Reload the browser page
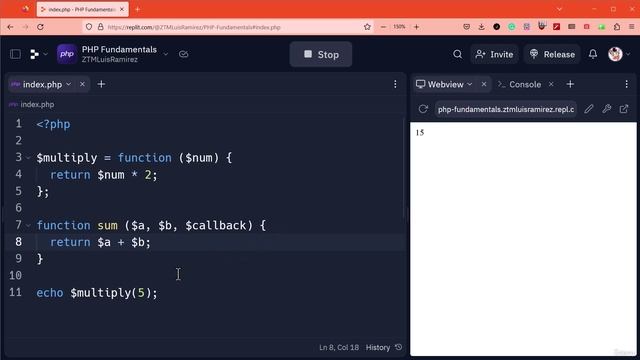Screen dimensions: 640x360 point(40,27)
